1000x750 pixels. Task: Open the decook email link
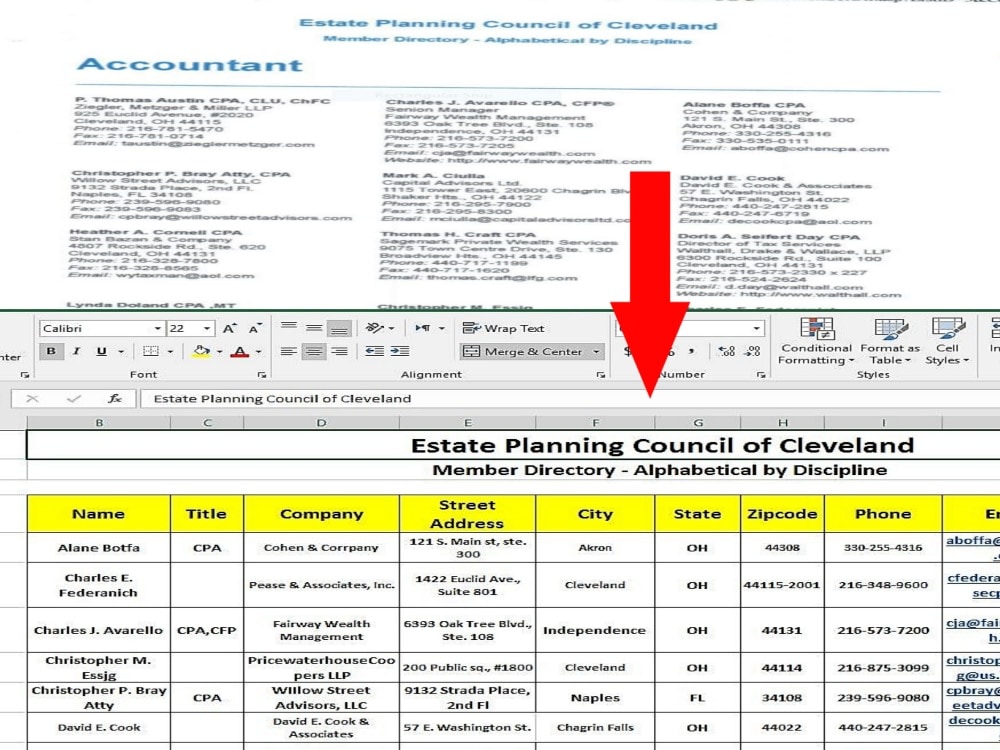point(974,720)
